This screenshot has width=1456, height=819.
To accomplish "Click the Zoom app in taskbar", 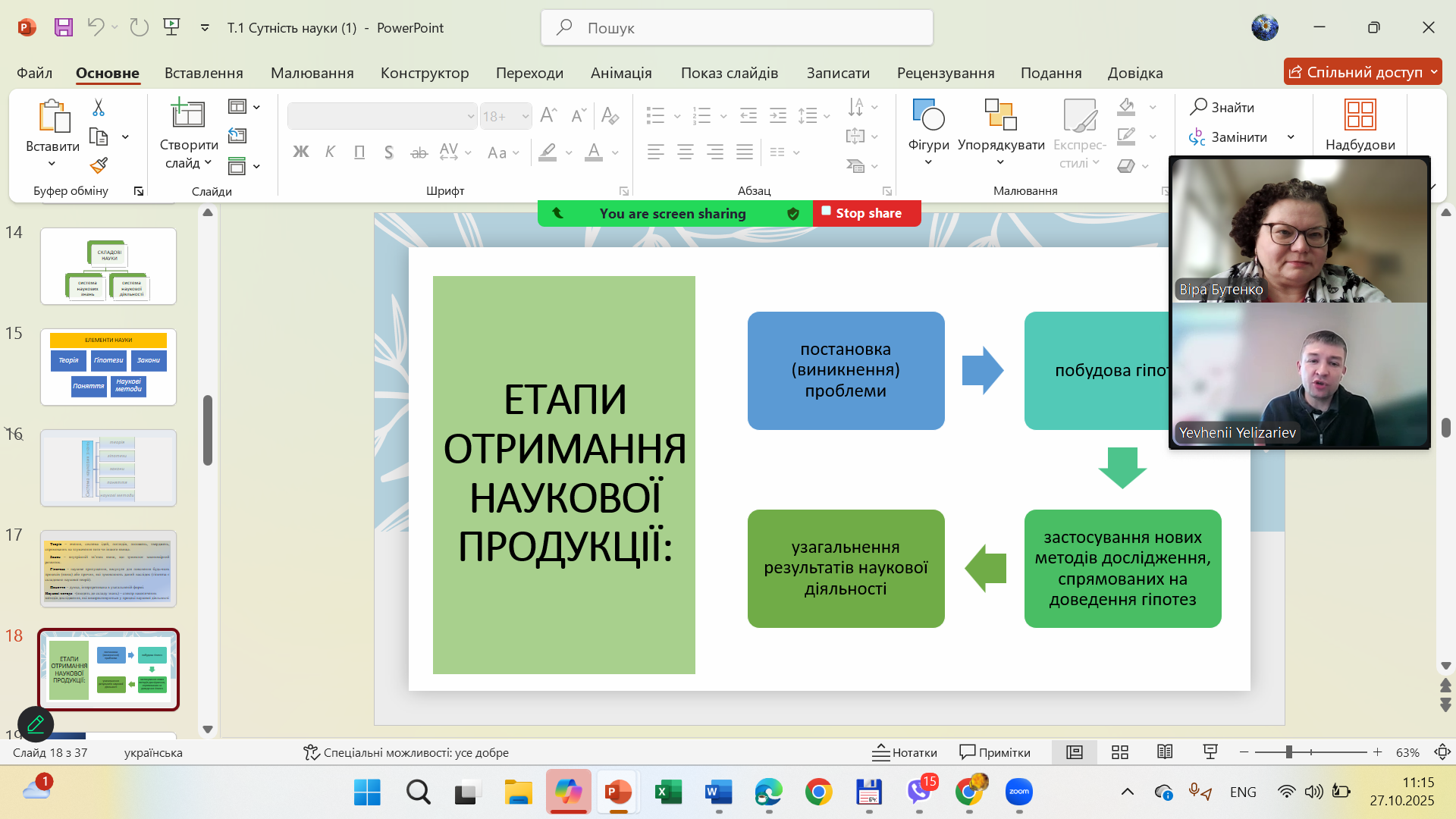I will 1019,792.
